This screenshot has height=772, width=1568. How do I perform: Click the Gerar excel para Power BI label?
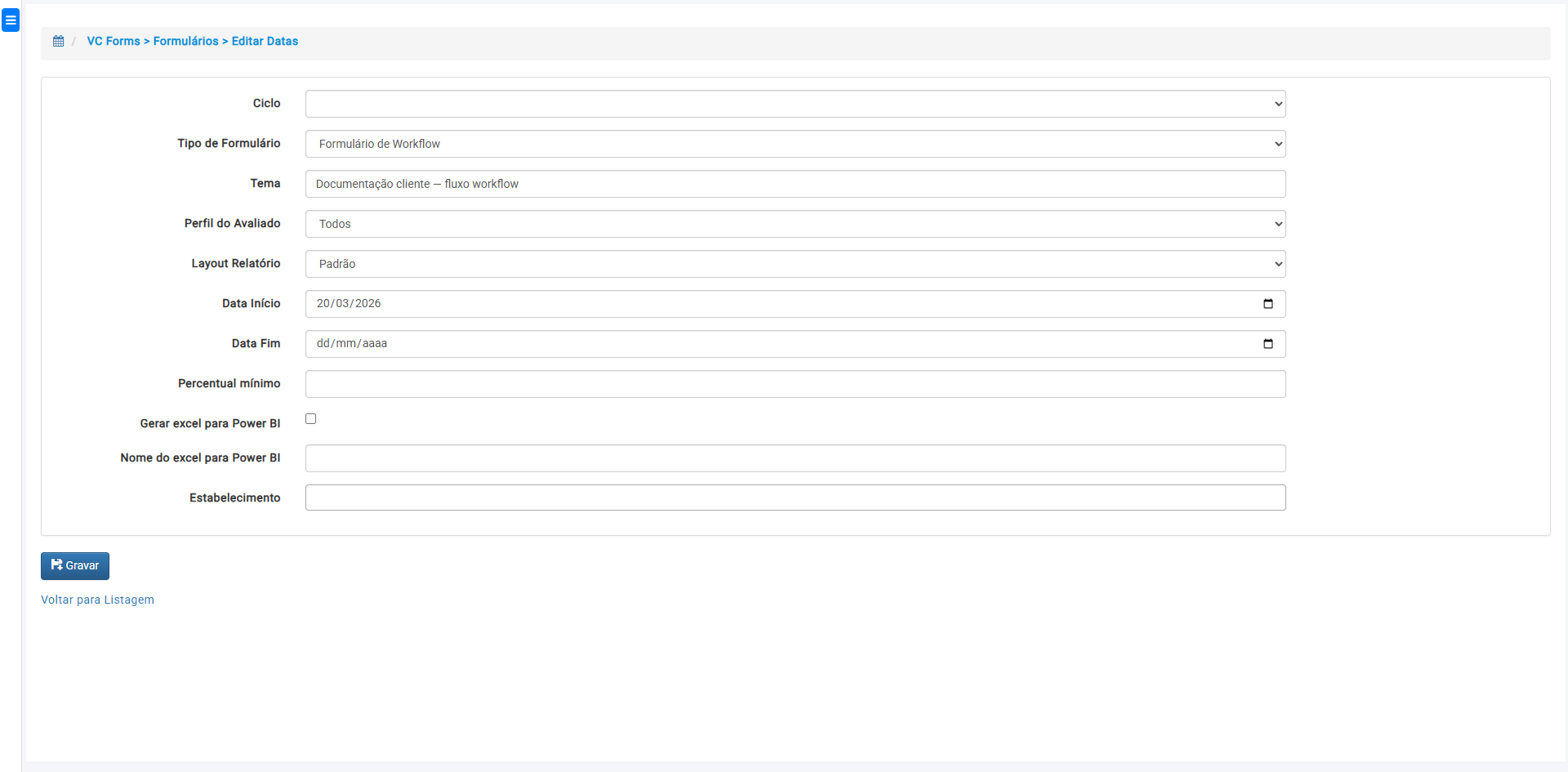pyautogui.click(x=210, y=423)
